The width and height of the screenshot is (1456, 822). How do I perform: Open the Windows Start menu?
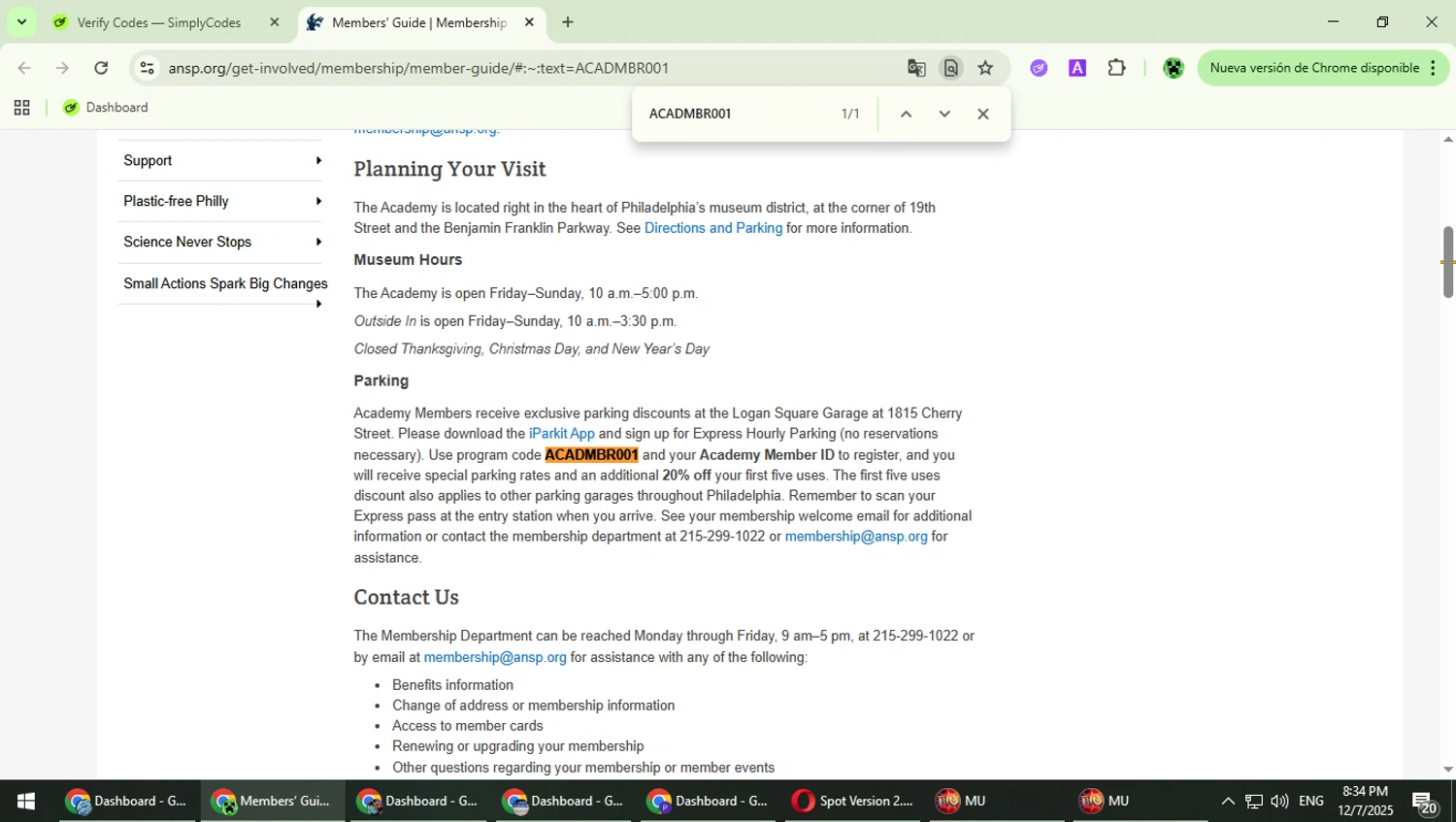[26, 802]
